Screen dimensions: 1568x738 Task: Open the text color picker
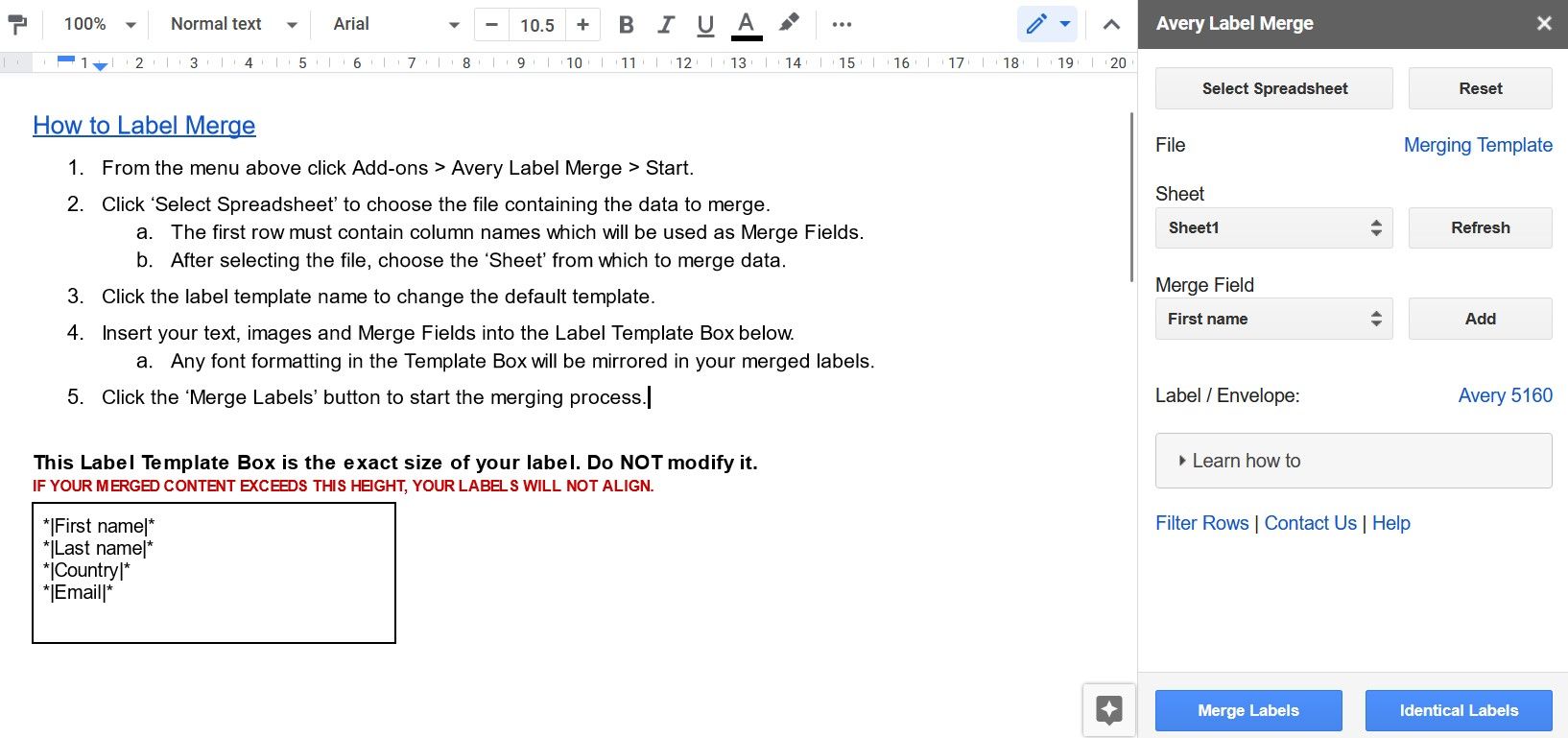point(747,25)
